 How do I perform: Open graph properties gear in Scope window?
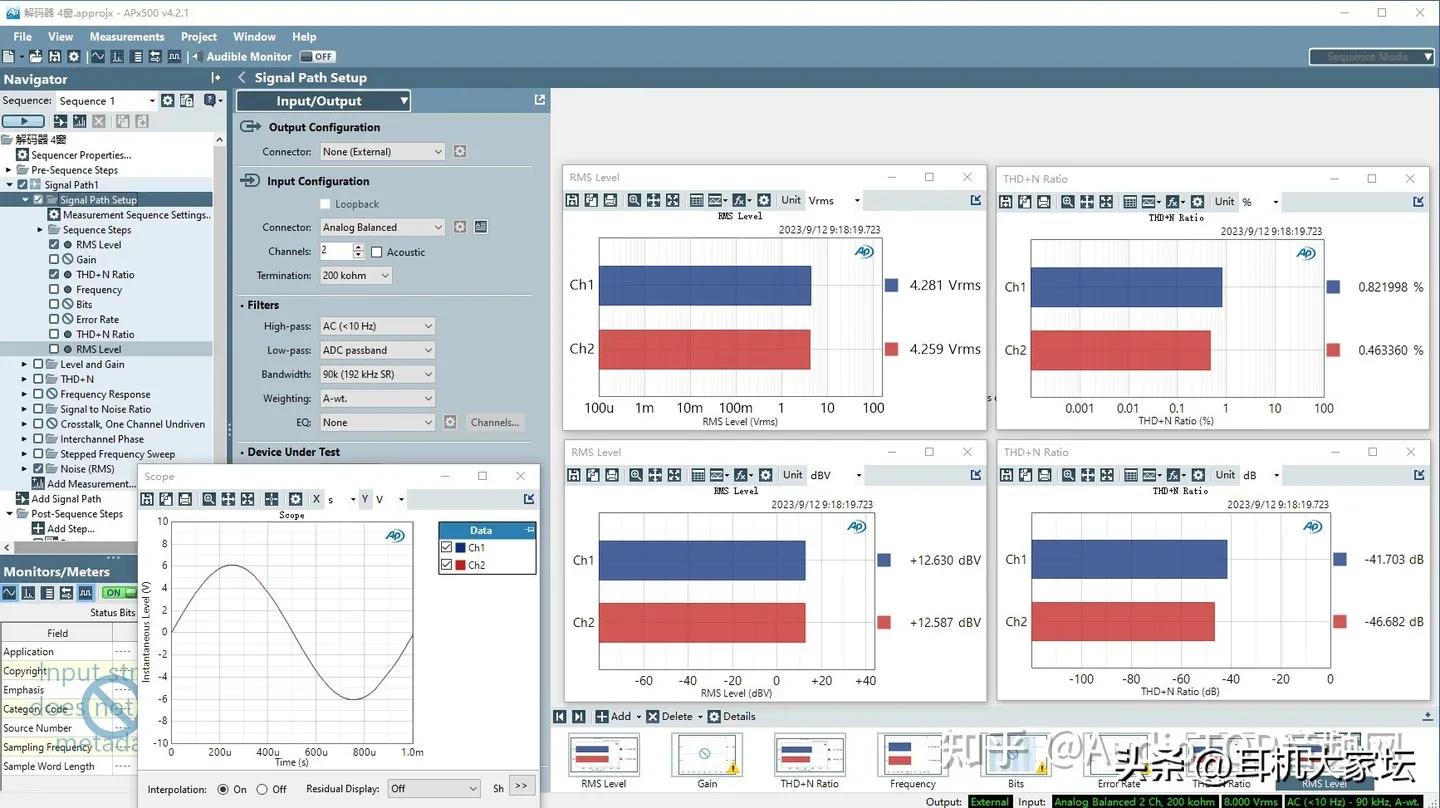click(x=295, y=499)
